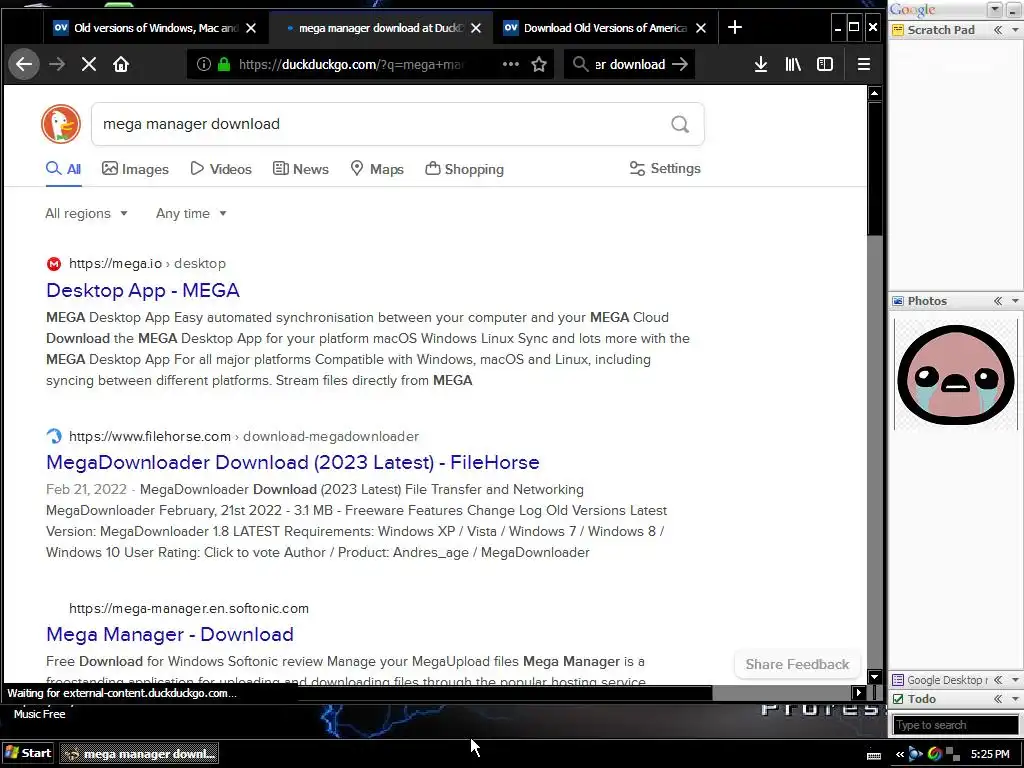Click the mega-manager.en.softonic.com URL

click(189, 609)
